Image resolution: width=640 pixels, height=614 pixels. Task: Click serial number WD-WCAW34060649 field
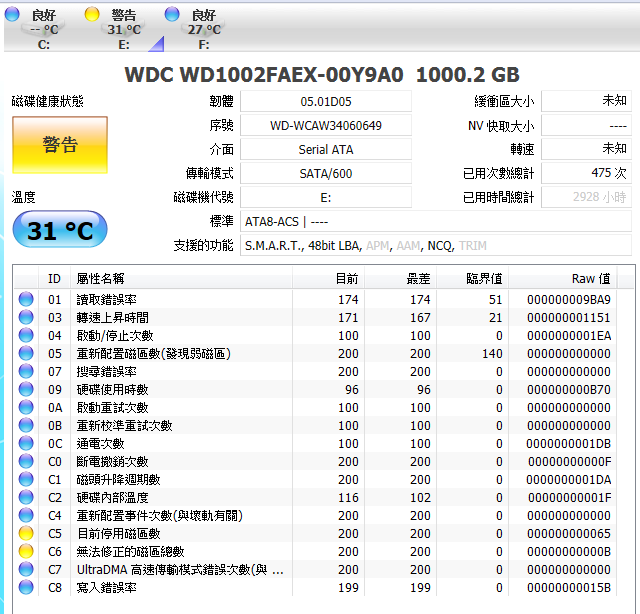click(x=326, y=125)
